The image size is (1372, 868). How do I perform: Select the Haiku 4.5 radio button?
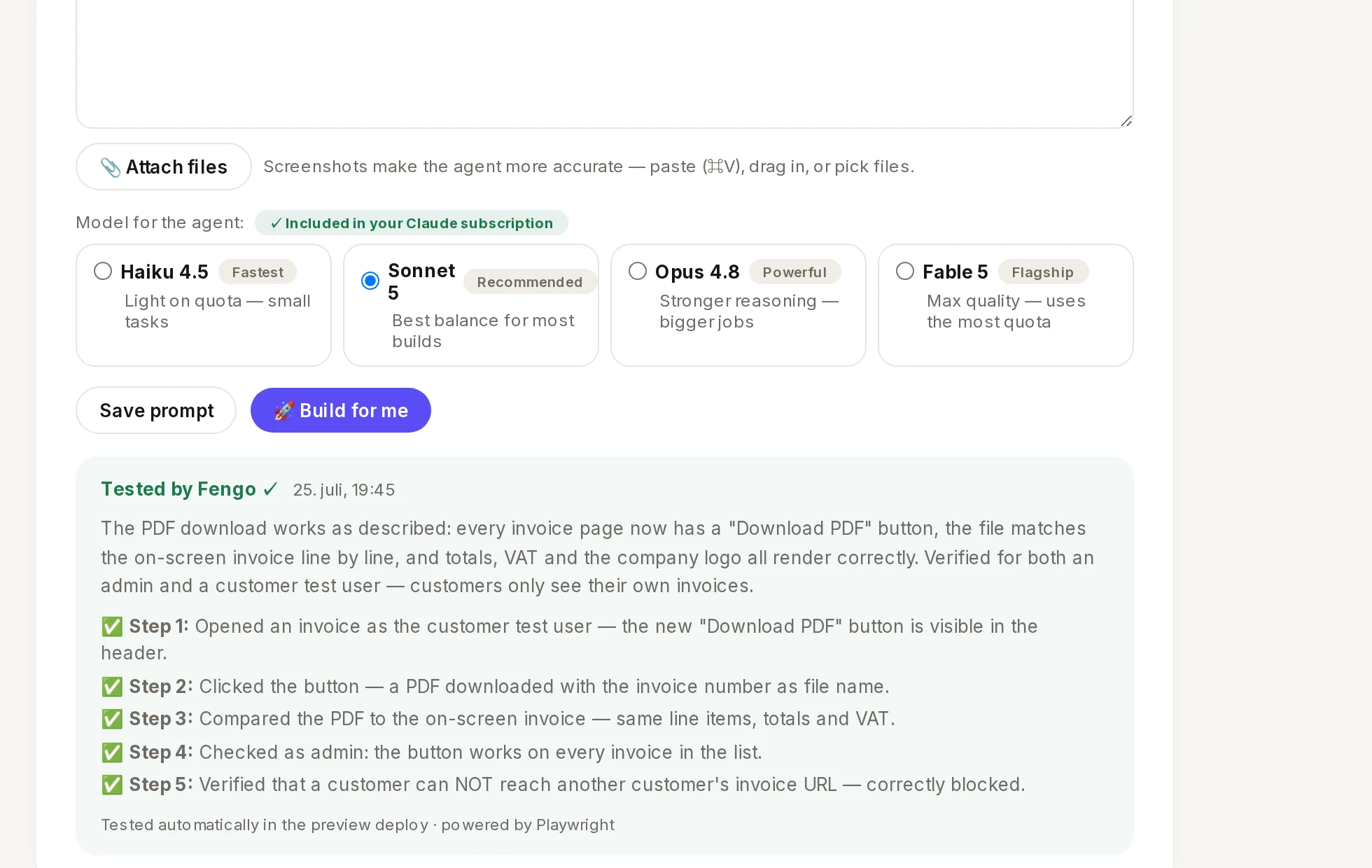(x=103, y=271)
